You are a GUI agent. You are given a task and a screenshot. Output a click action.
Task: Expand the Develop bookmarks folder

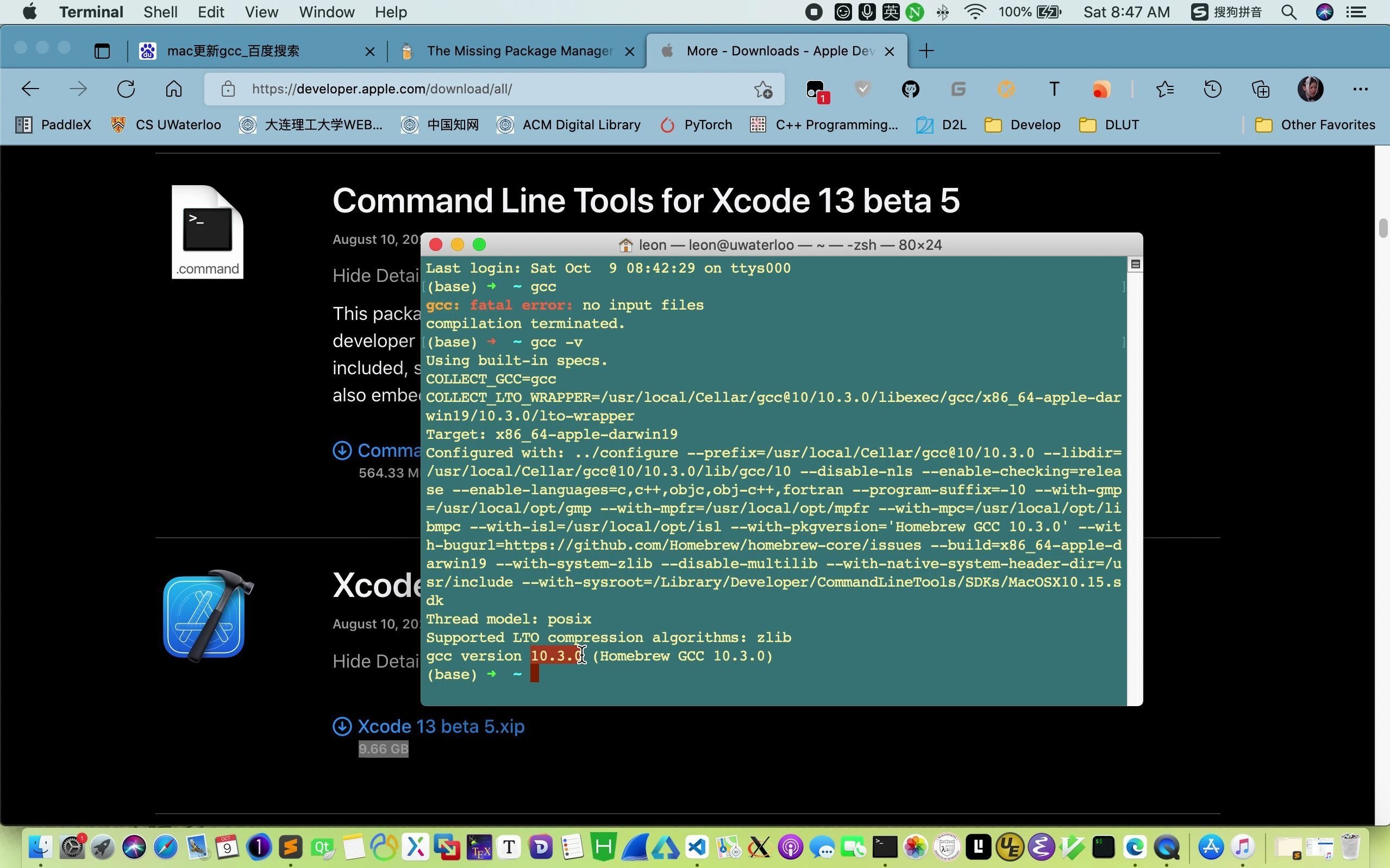point(1022,124)
